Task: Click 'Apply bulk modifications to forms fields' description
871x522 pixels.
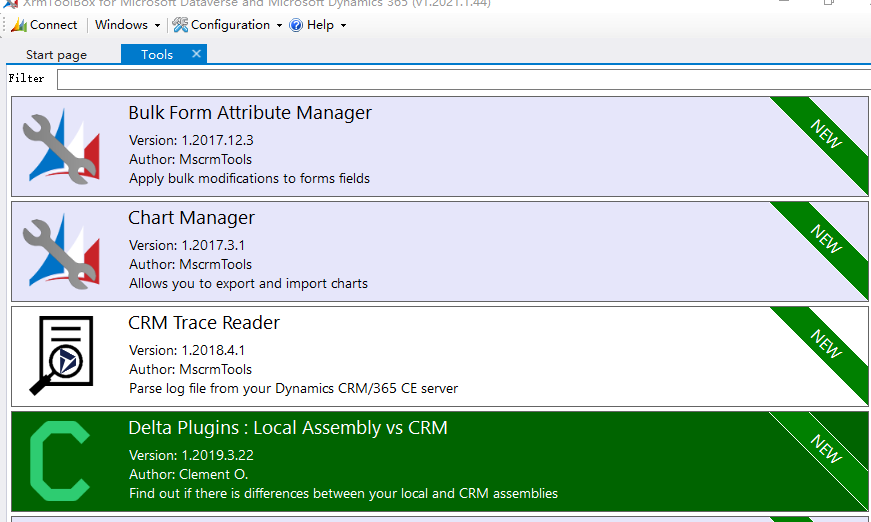Action: (x=249, y=178)
